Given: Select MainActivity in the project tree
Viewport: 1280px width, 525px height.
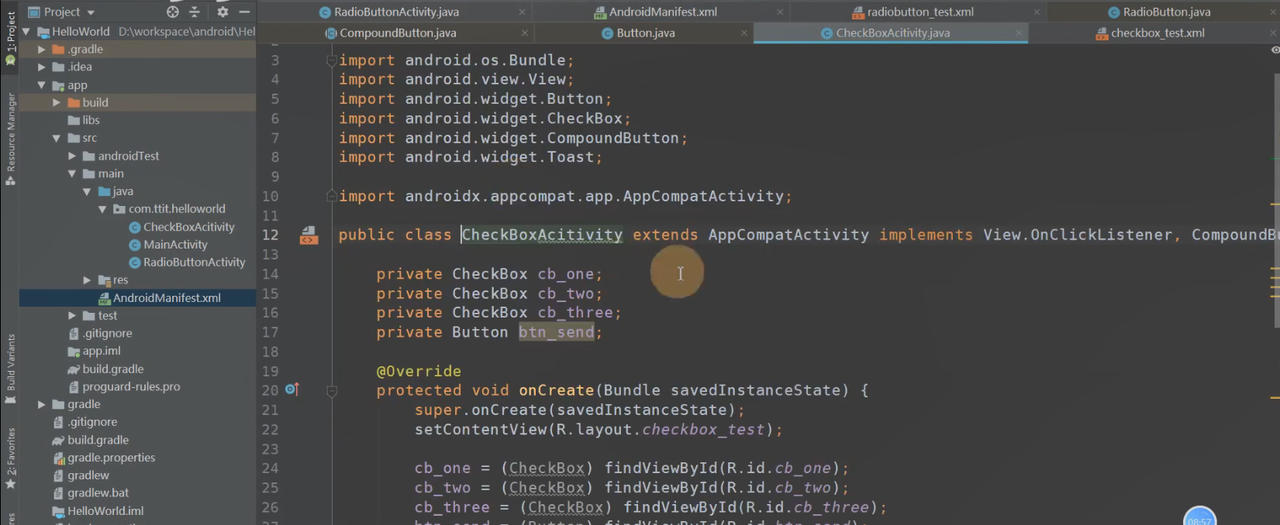Looking at the screenshot, I should coord(175,245).
